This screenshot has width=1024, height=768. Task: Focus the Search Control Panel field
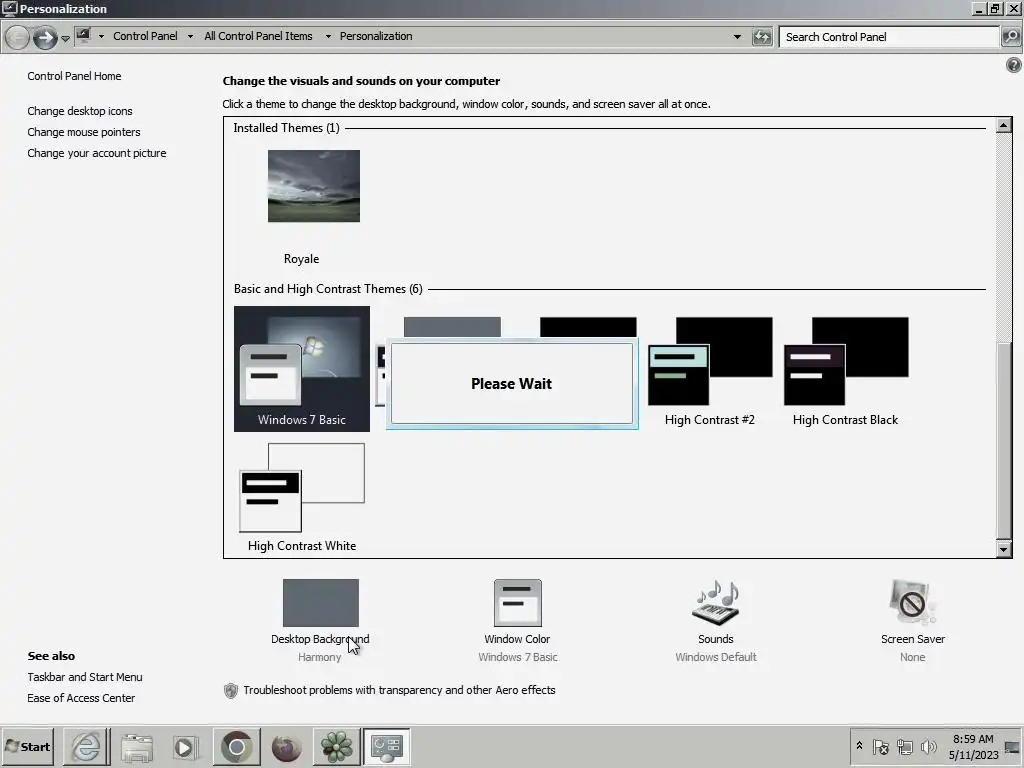tap(889, 37)
